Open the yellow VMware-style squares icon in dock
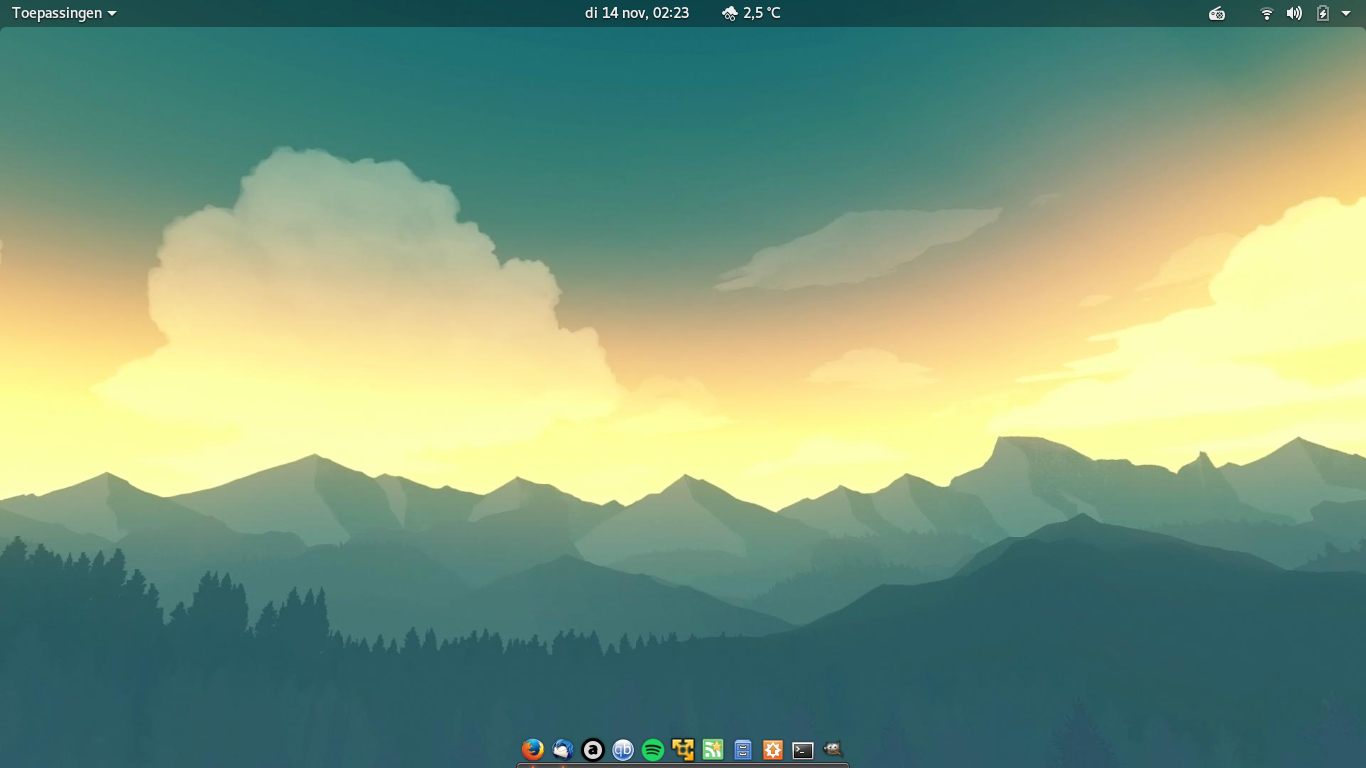 (x=683, y=749)
